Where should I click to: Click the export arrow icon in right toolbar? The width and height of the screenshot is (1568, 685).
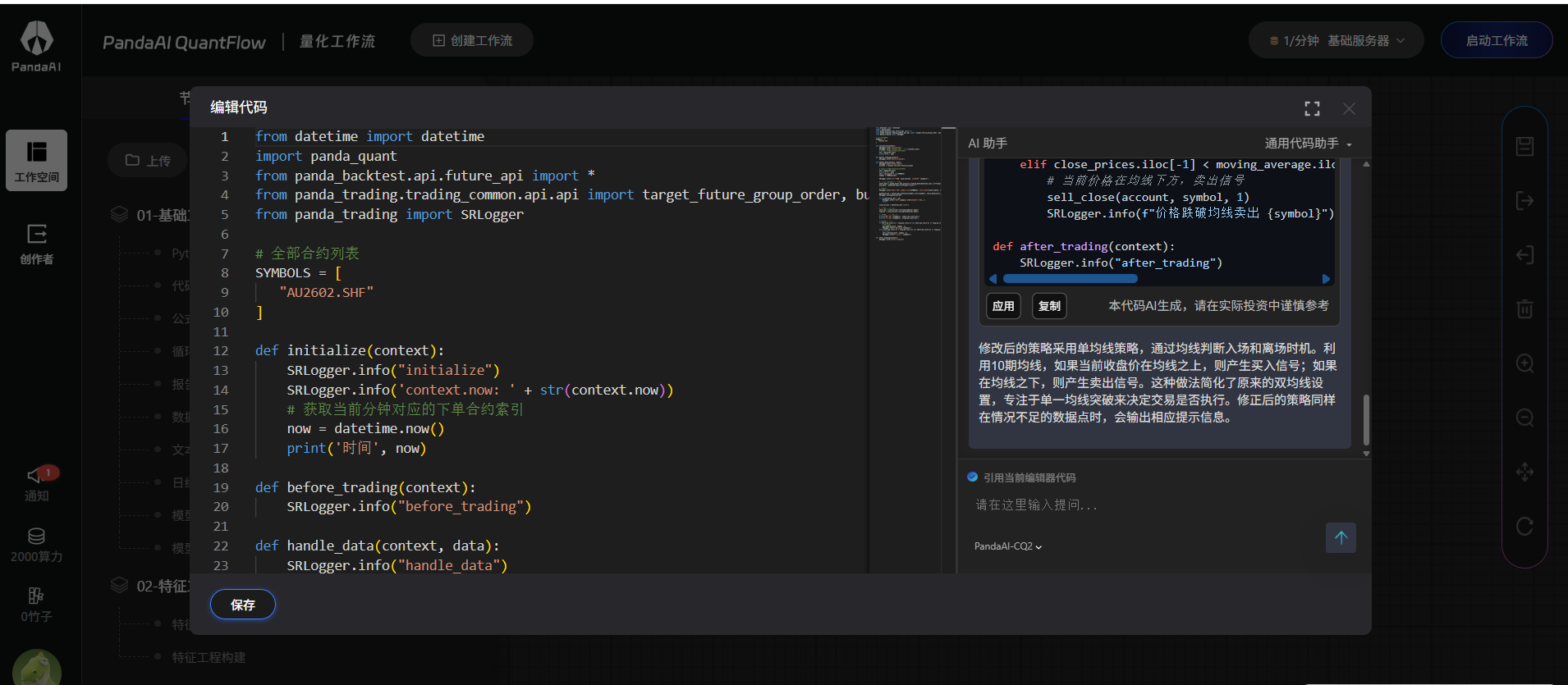pyautogui.click(x=1524, y=201)
